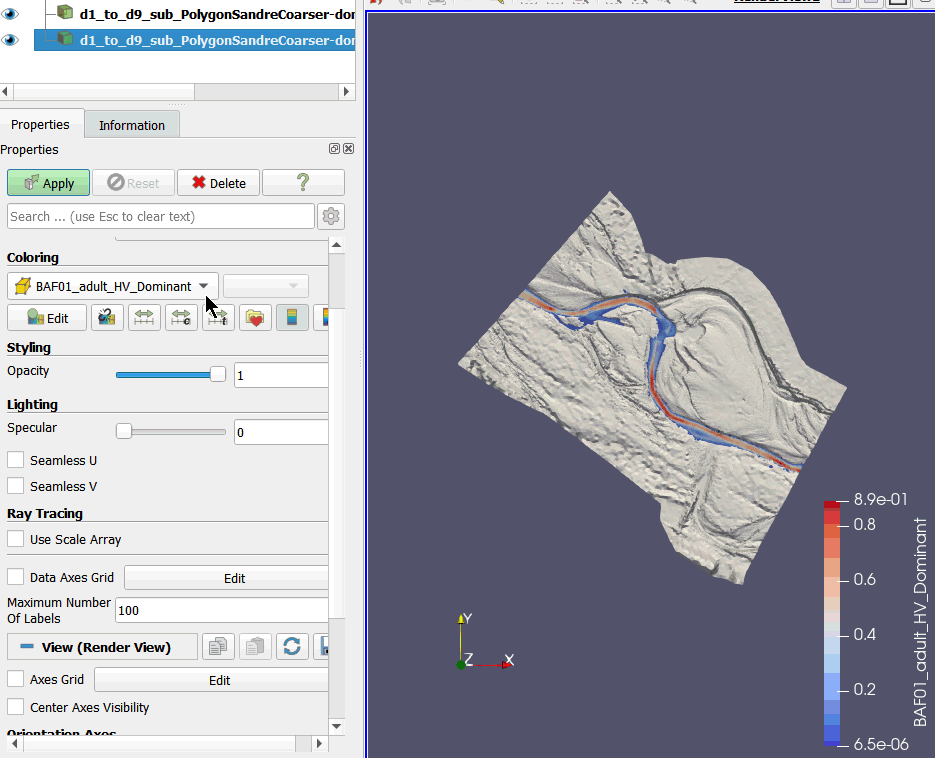Click the use separate color map icon
Viewport: 935px width, 758px height.
(x=107, y=318)
